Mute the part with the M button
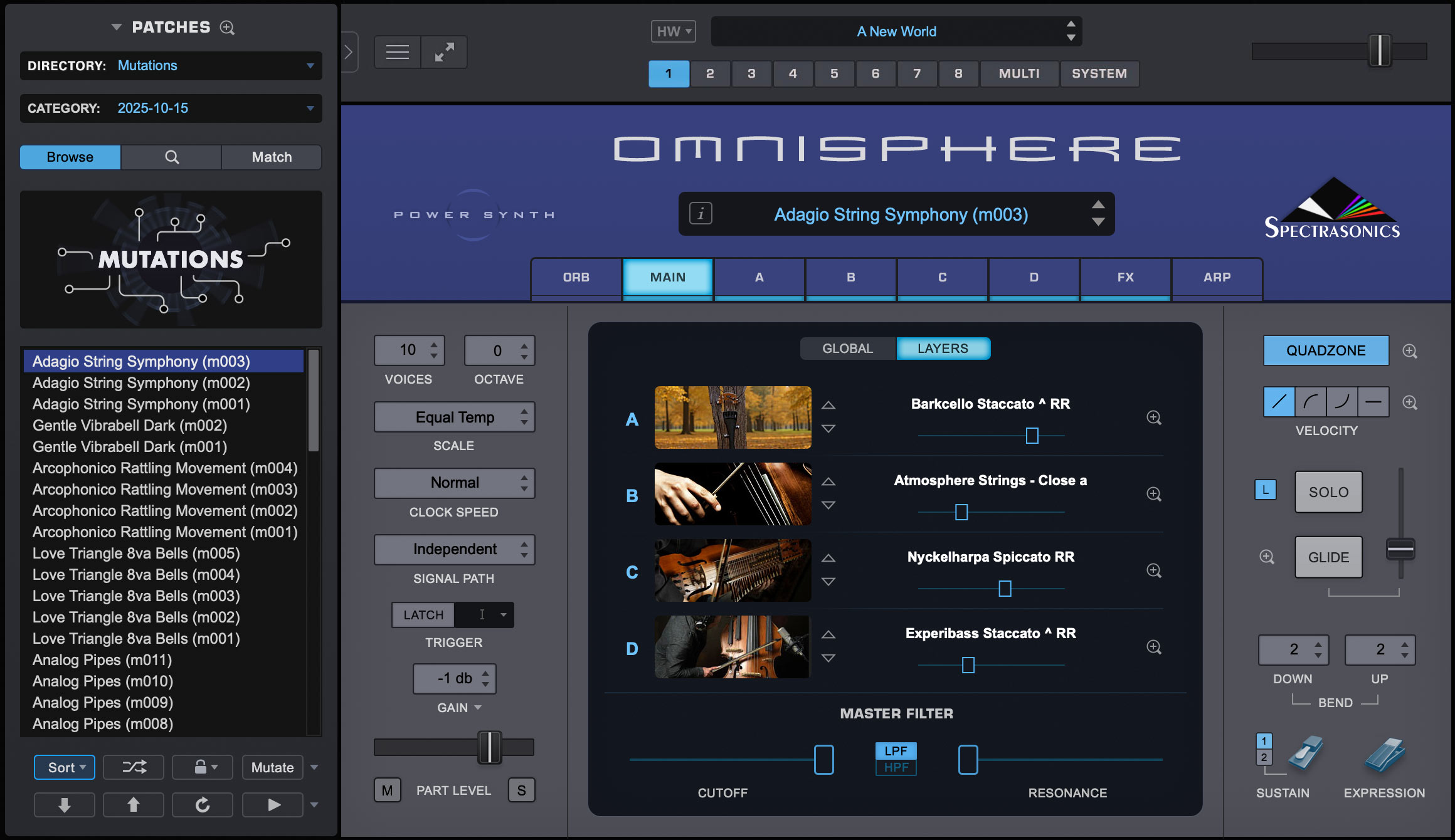1455x840 pixels. point(388,789)
